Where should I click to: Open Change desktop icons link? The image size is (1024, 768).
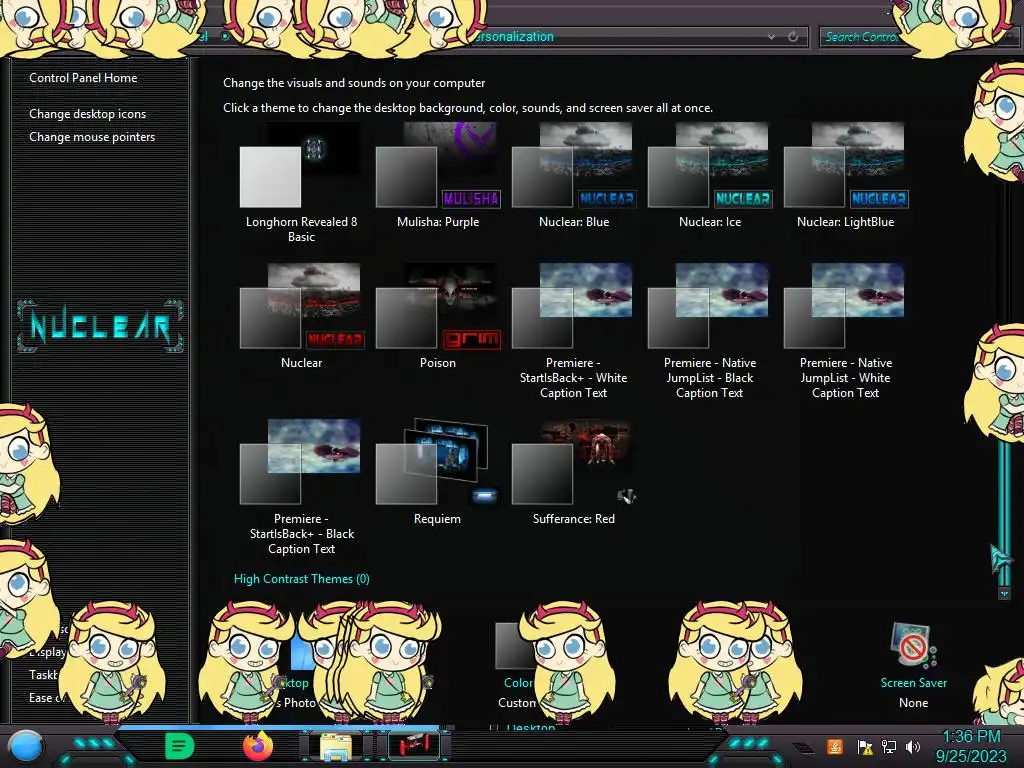[88, 114]
